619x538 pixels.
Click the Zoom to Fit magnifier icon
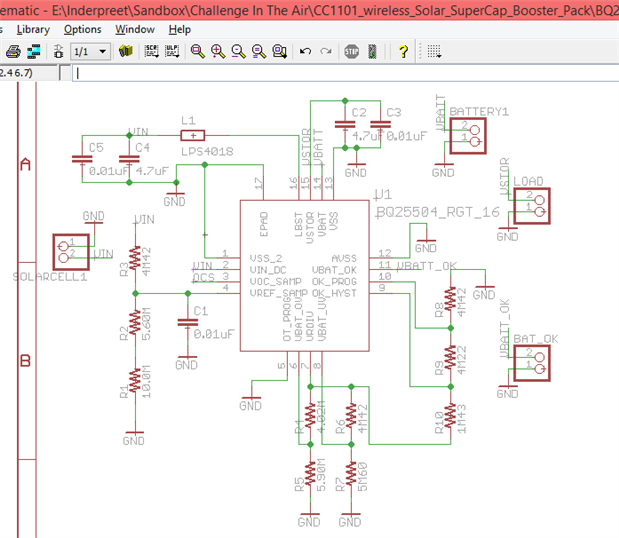point(197,50)
